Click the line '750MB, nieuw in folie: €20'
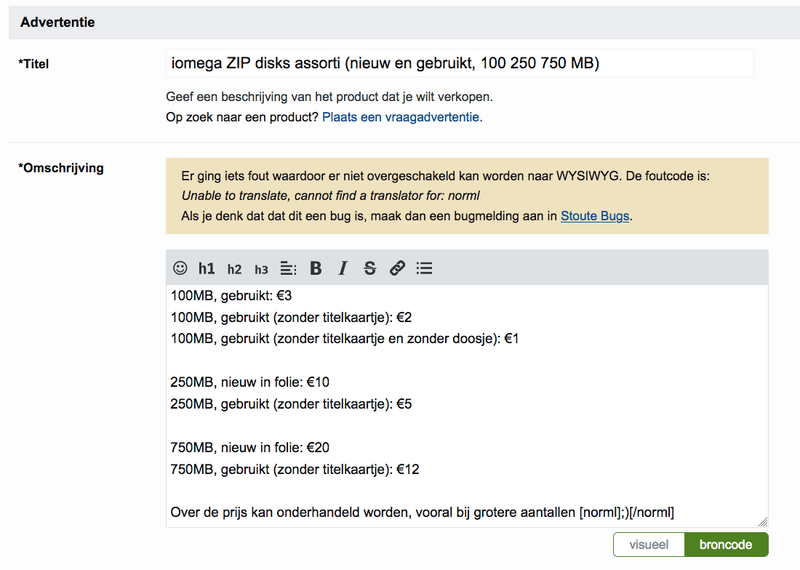The width and height of the screenshot is (800, 570). pos(250,448)
